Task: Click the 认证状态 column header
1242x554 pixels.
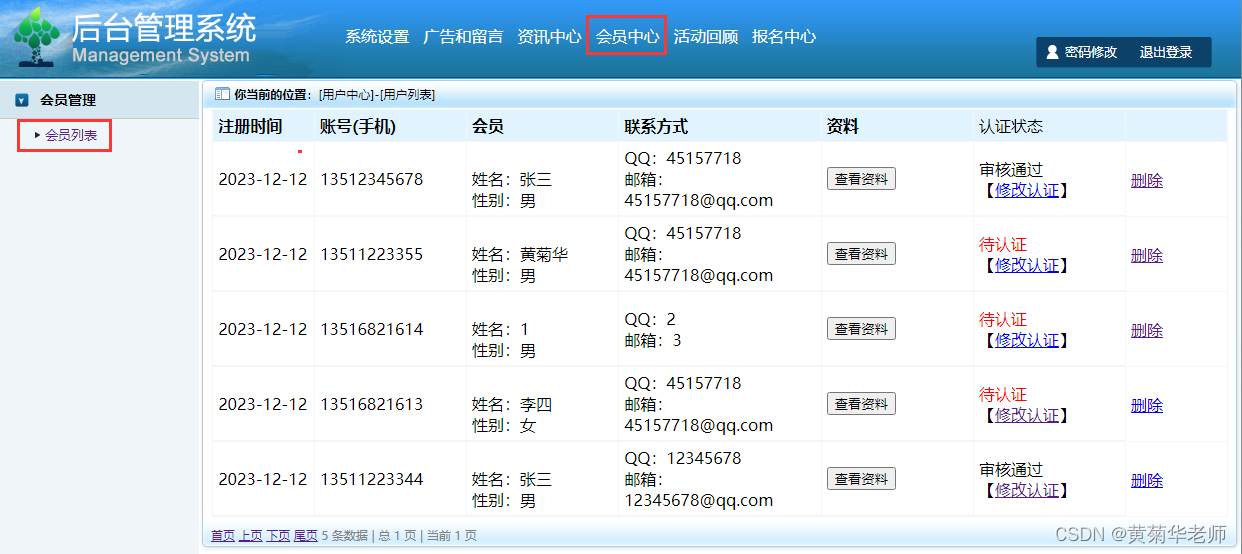Action: tap(1011, 127)
